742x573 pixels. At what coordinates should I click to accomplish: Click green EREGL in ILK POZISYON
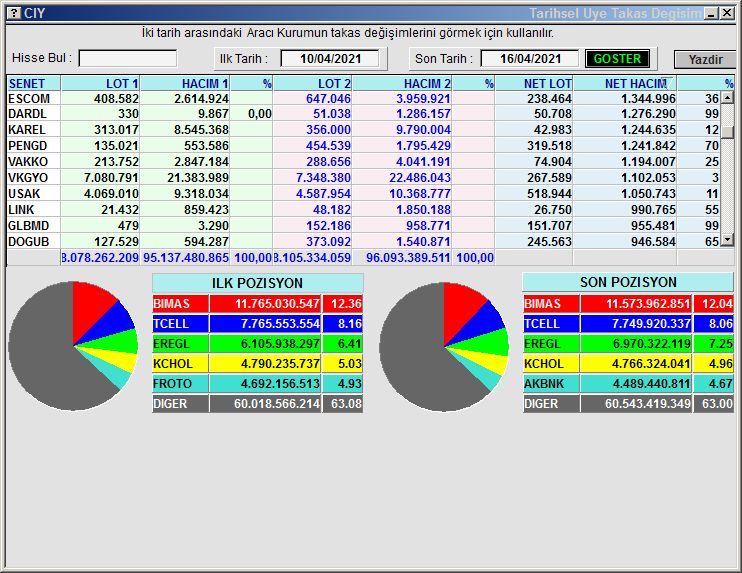tap(180, 344)
